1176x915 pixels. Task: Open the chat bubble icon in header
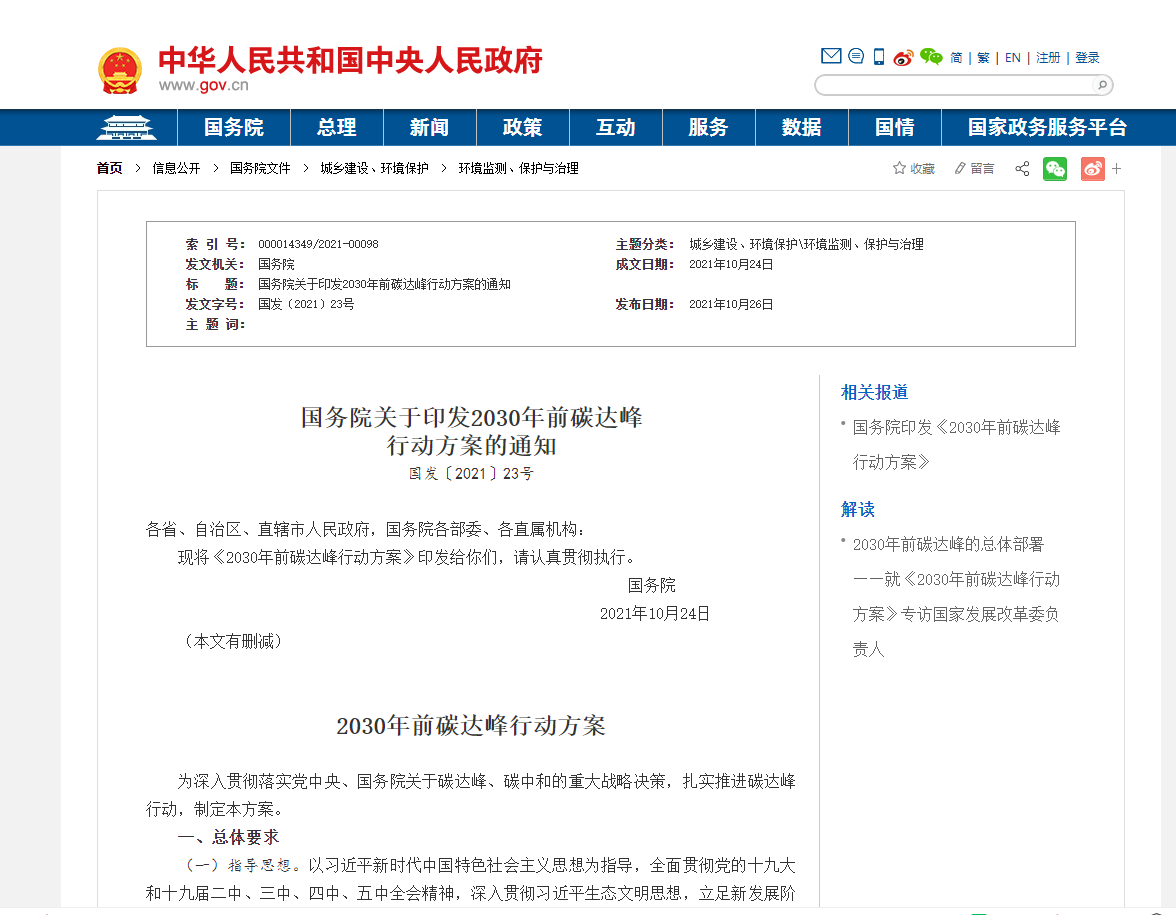pos(856,56)
